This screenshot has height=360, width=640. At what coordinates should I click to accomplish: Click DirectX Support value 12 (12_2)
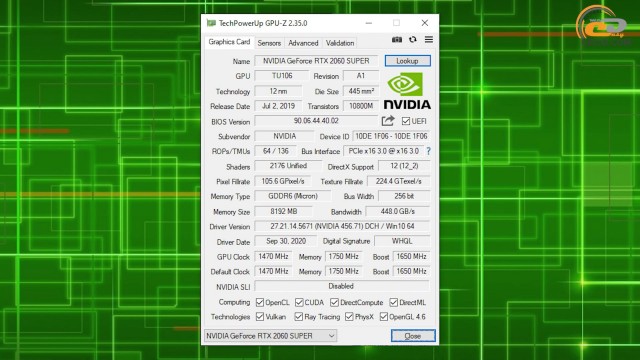tap(404, 166)
